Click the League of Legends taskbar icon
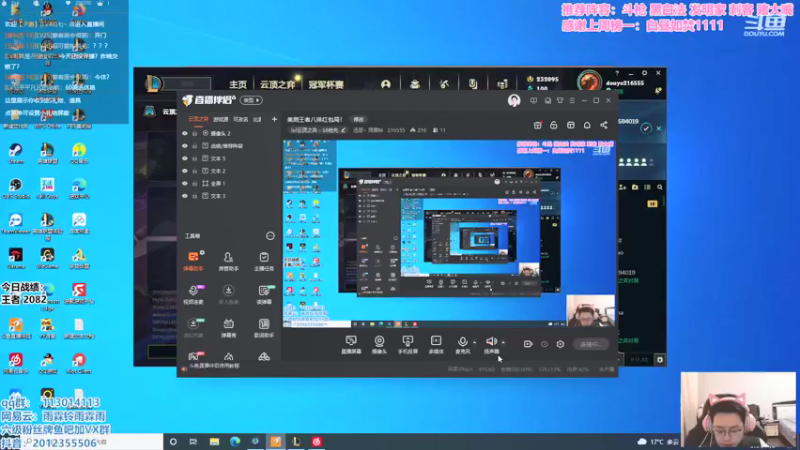 pos(296,441)
